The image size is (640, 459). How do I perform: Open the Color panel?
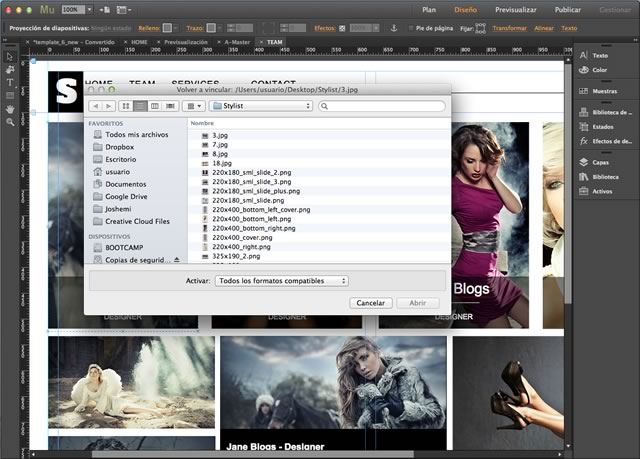point(593,70)
